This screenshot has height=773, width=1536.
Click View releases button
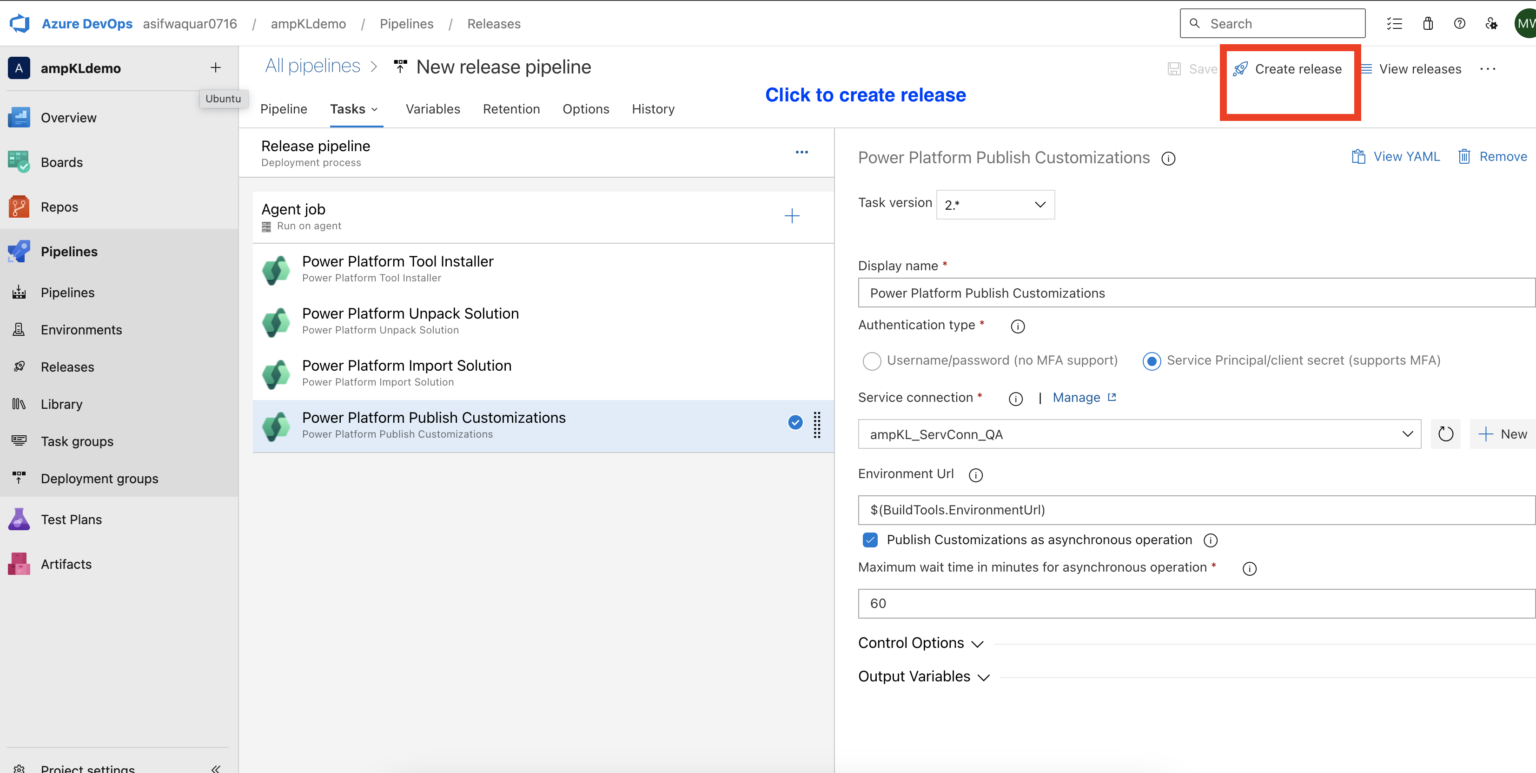[1410, 69]
